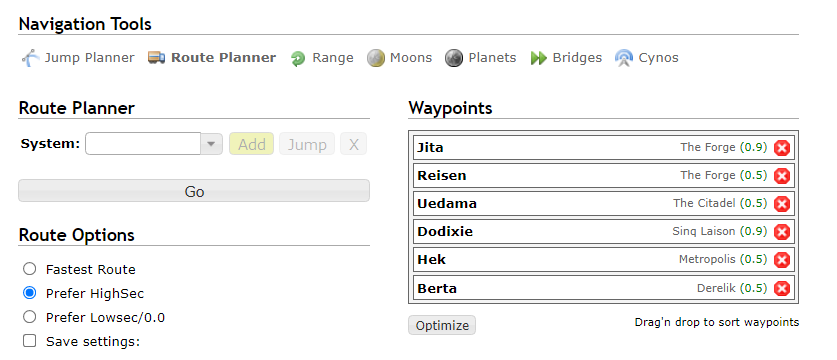837x360 pixels.
Task: Click the Add system button
Action: click(251, 144)
